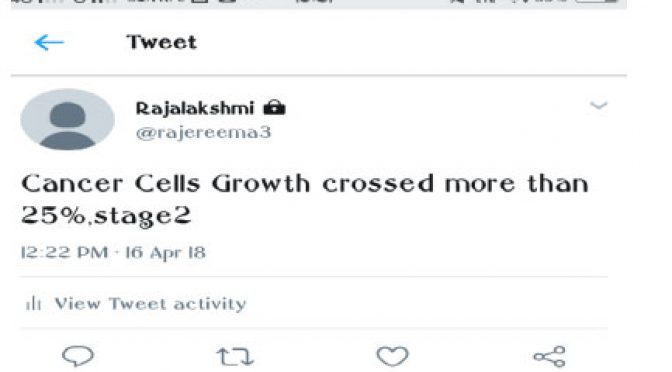Click the status bar at top
This screenshot has width=672, height=372.
pos(318,3)
